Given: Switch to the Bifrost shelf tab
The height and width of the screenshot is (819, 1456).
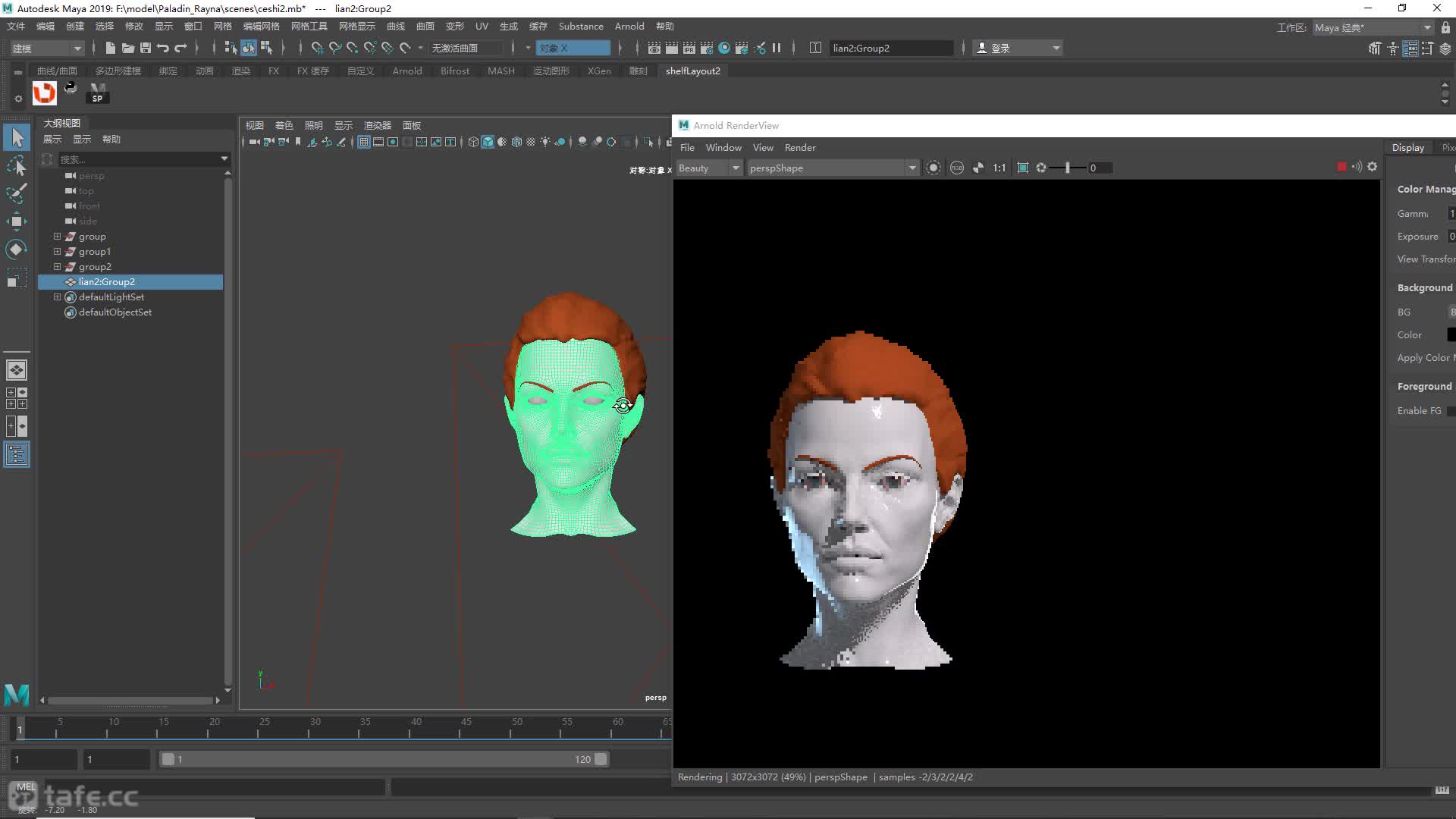Looking at the screenshot, I should pos(454,71).
